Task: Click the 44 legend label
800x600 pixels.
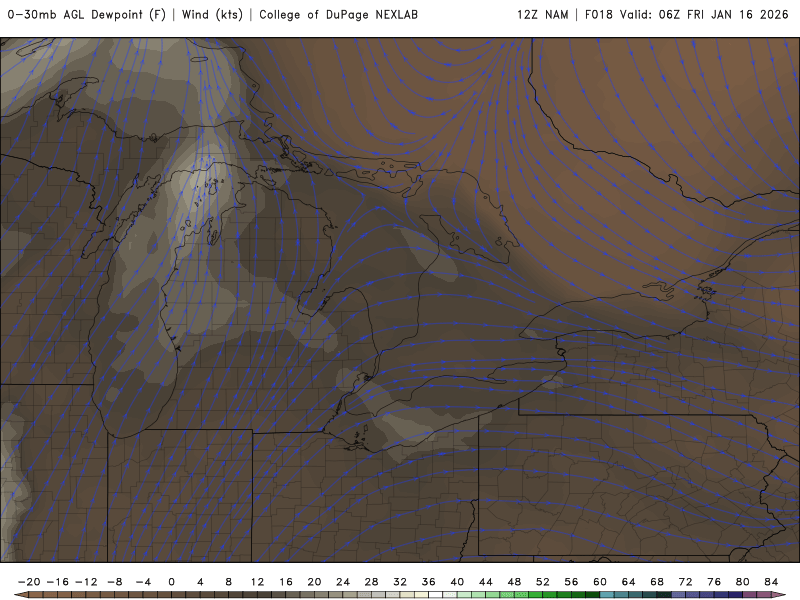Action: [486, 582]
